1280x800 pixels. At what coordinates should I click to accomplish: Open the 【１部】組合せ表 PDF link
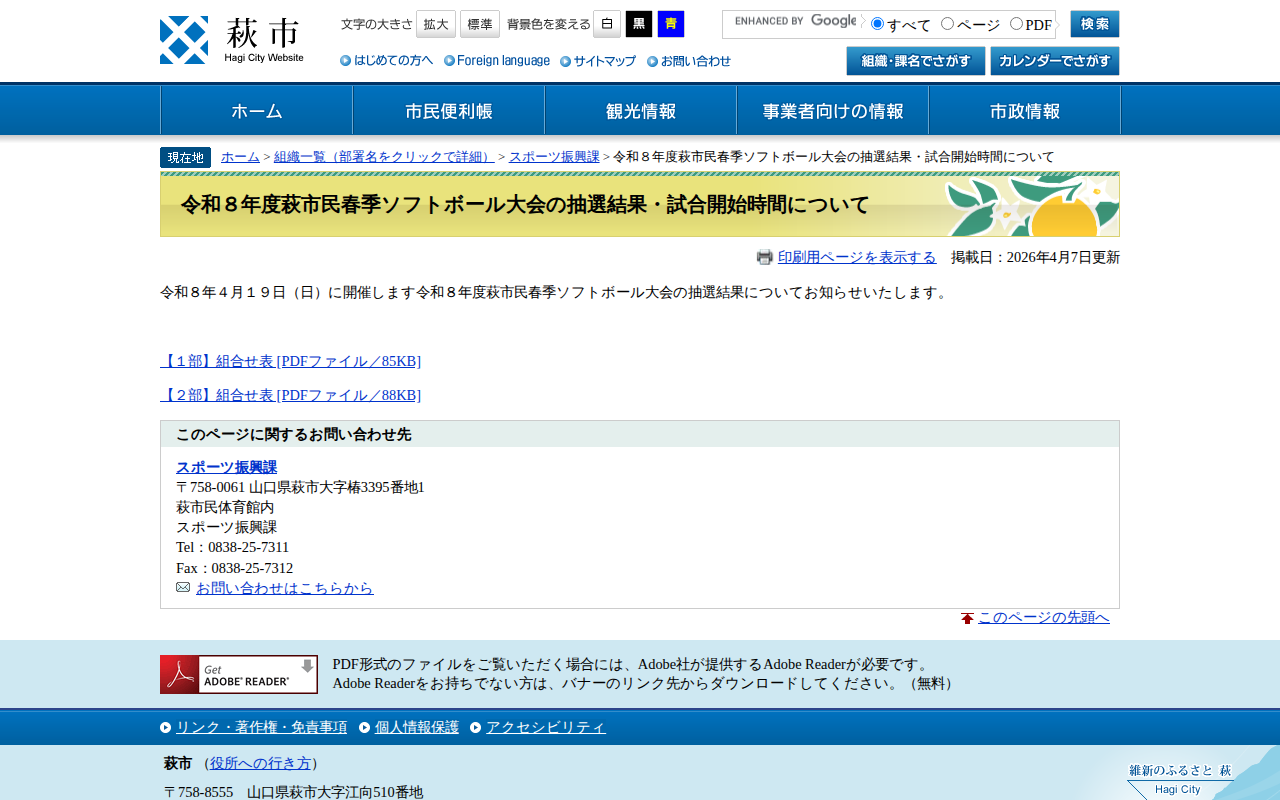tap(290, 361)
